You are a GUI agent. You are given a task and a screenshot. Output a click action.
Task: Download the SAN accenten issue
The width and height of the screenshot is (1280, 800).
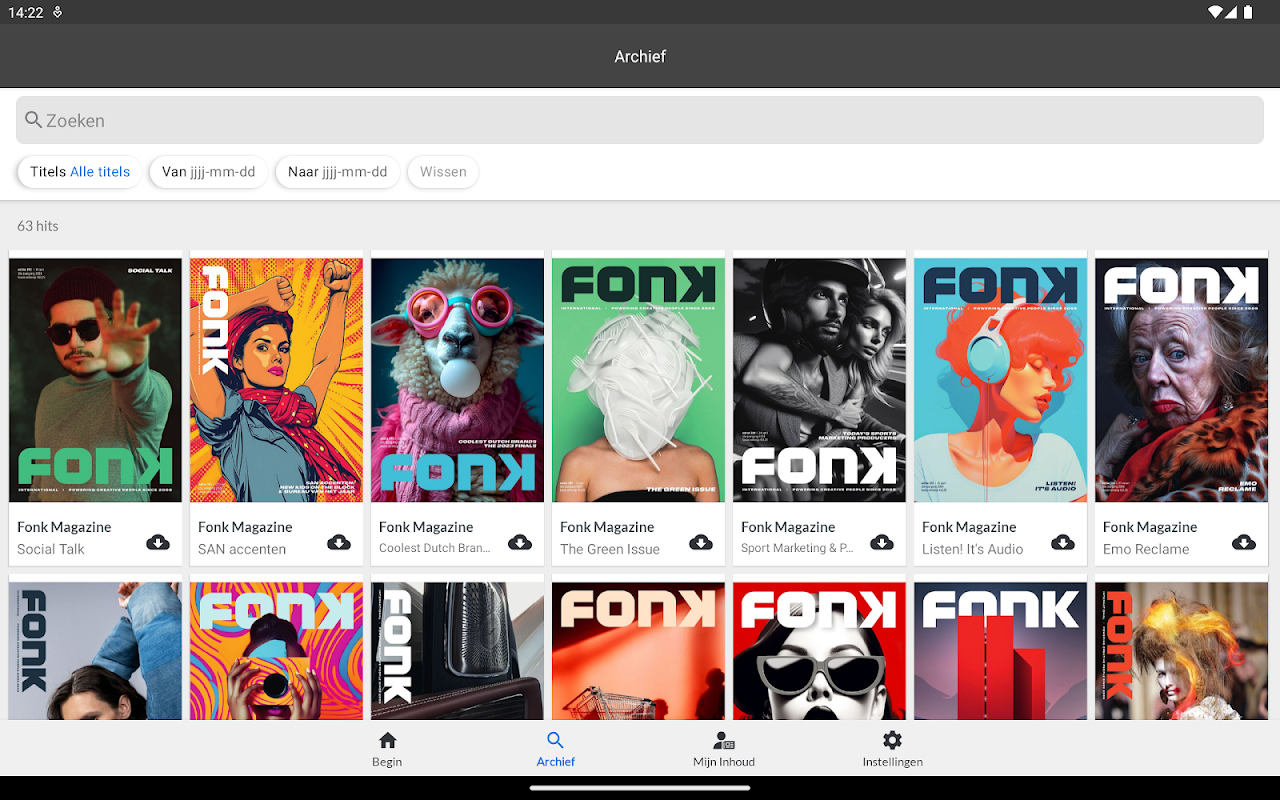[339, 542]
